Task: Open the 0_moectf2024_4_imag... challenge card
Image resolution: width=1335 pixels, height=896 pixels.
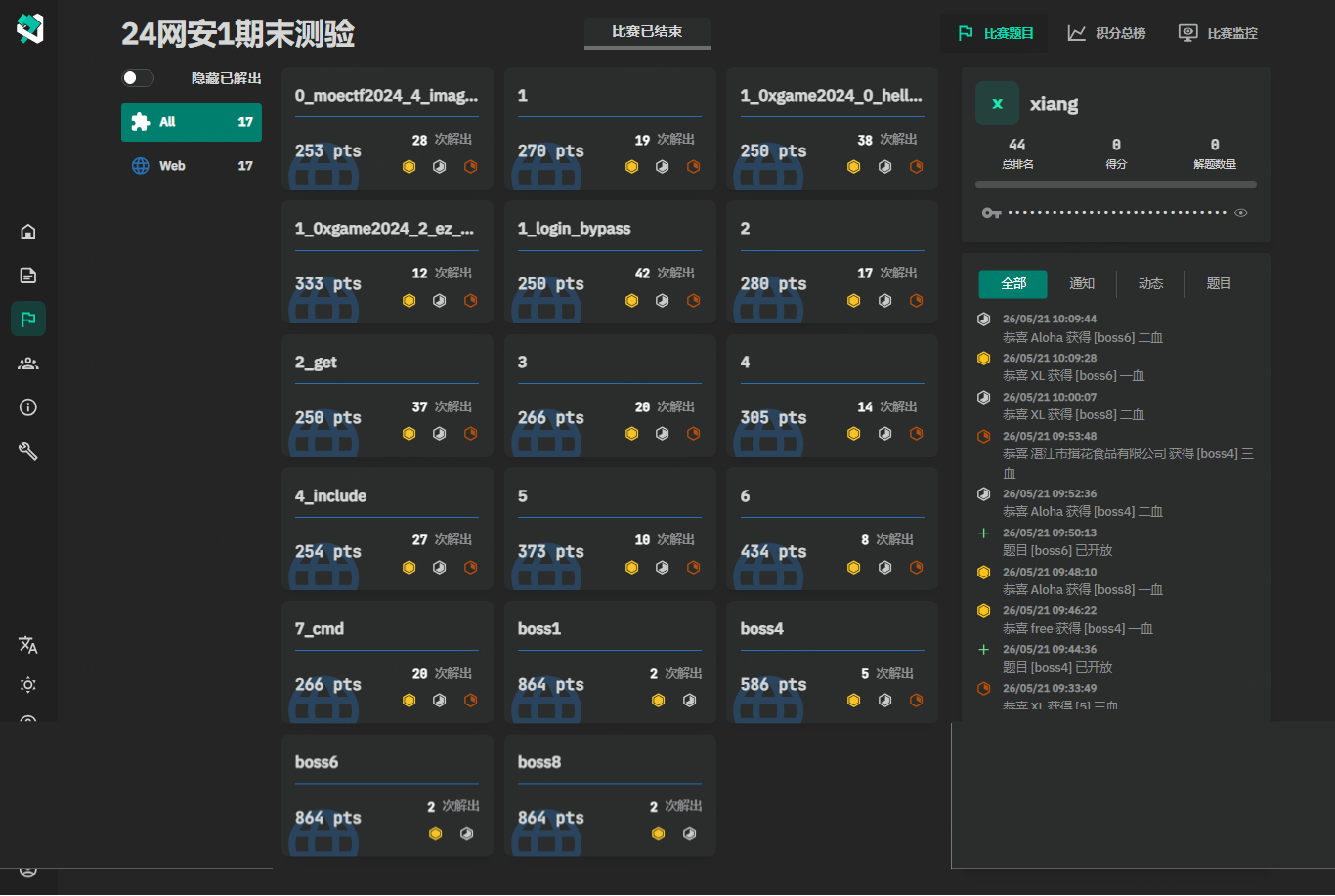Action: coord(387,128)
